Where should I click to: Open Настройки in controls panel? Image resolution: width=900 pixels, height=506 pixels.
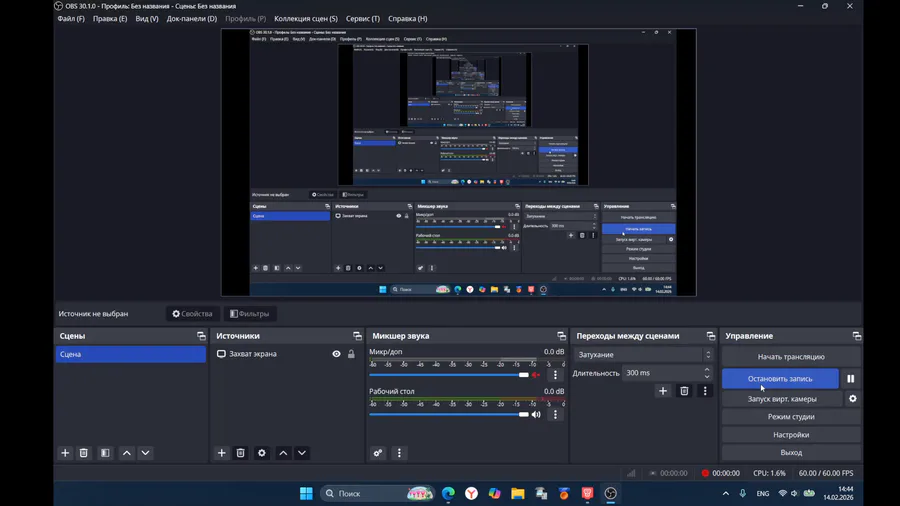pos(791,435)
